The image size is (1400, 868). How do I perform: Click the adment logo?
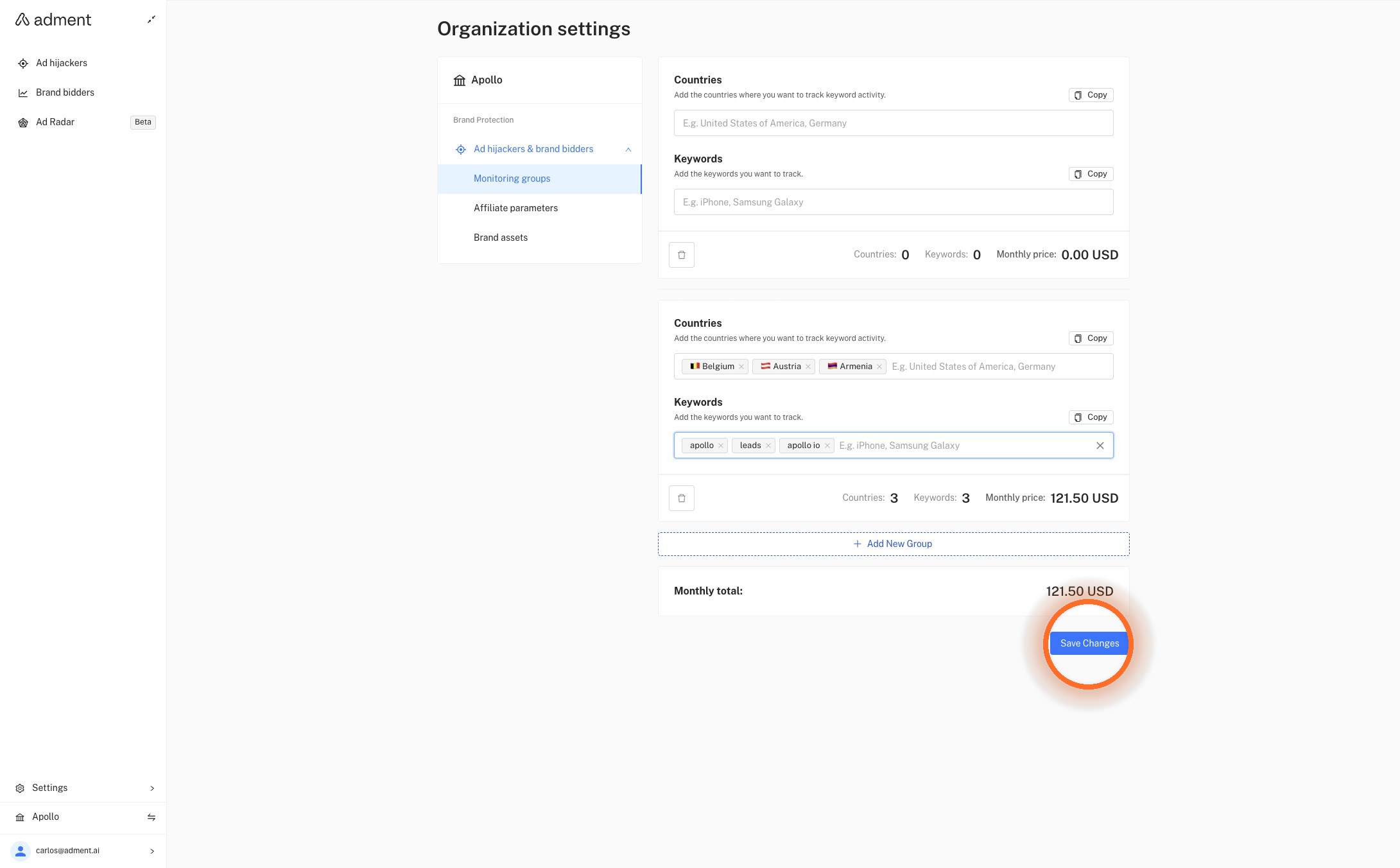click(x=53, y=20)
